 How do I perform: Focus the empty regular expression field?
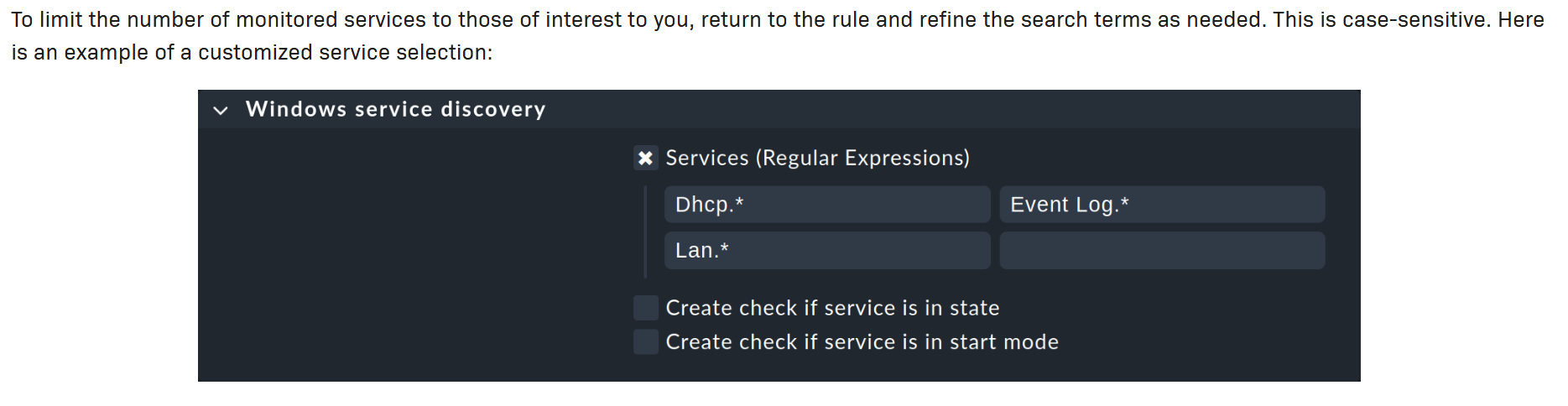1162,251
